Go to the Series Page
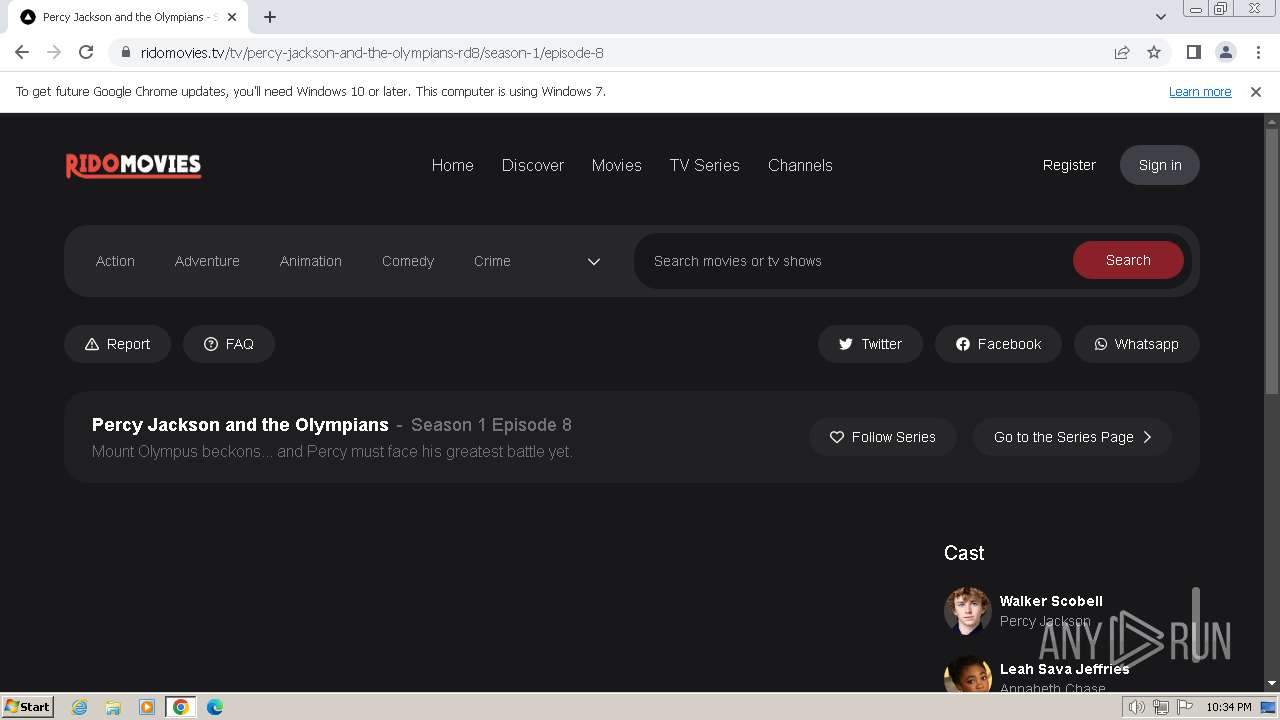This screenshot has width=1280, height=720. [1072, 437]
